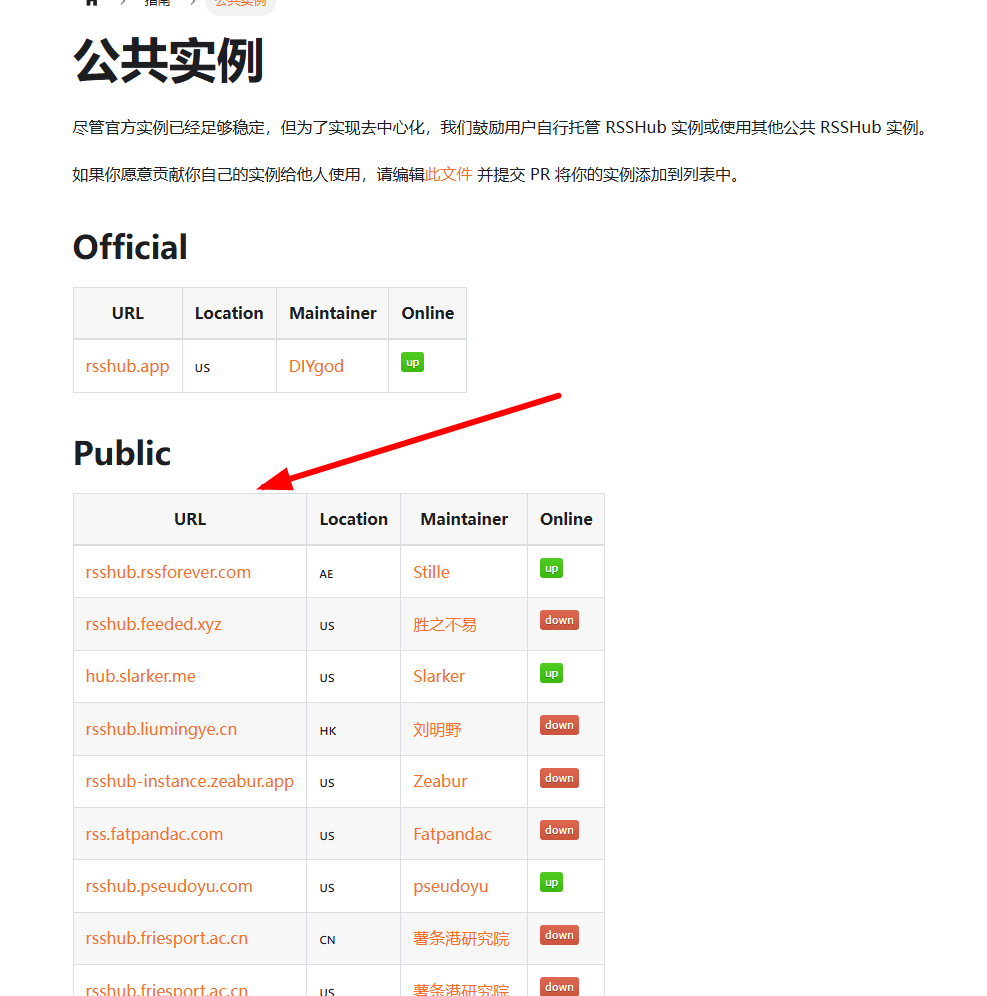Click the Official section heading
This screenshot has width=987, height=996.
coord(130,247)
